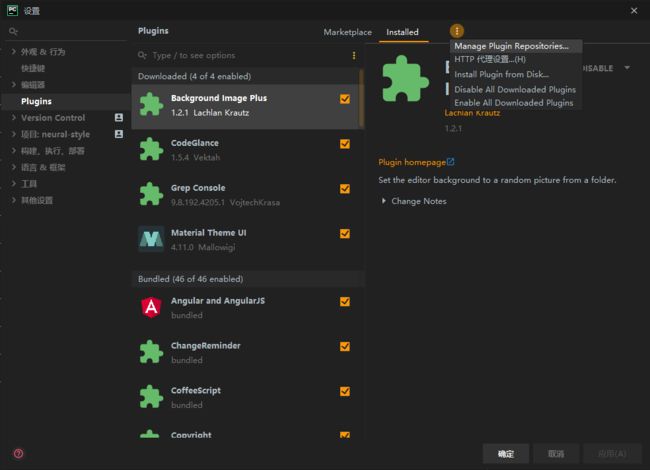Image resolution: width=650 pixels, height=470 pixels.
Task: Click the ChangeReminder puzzle icon
Action: click(x=151, y=352)
